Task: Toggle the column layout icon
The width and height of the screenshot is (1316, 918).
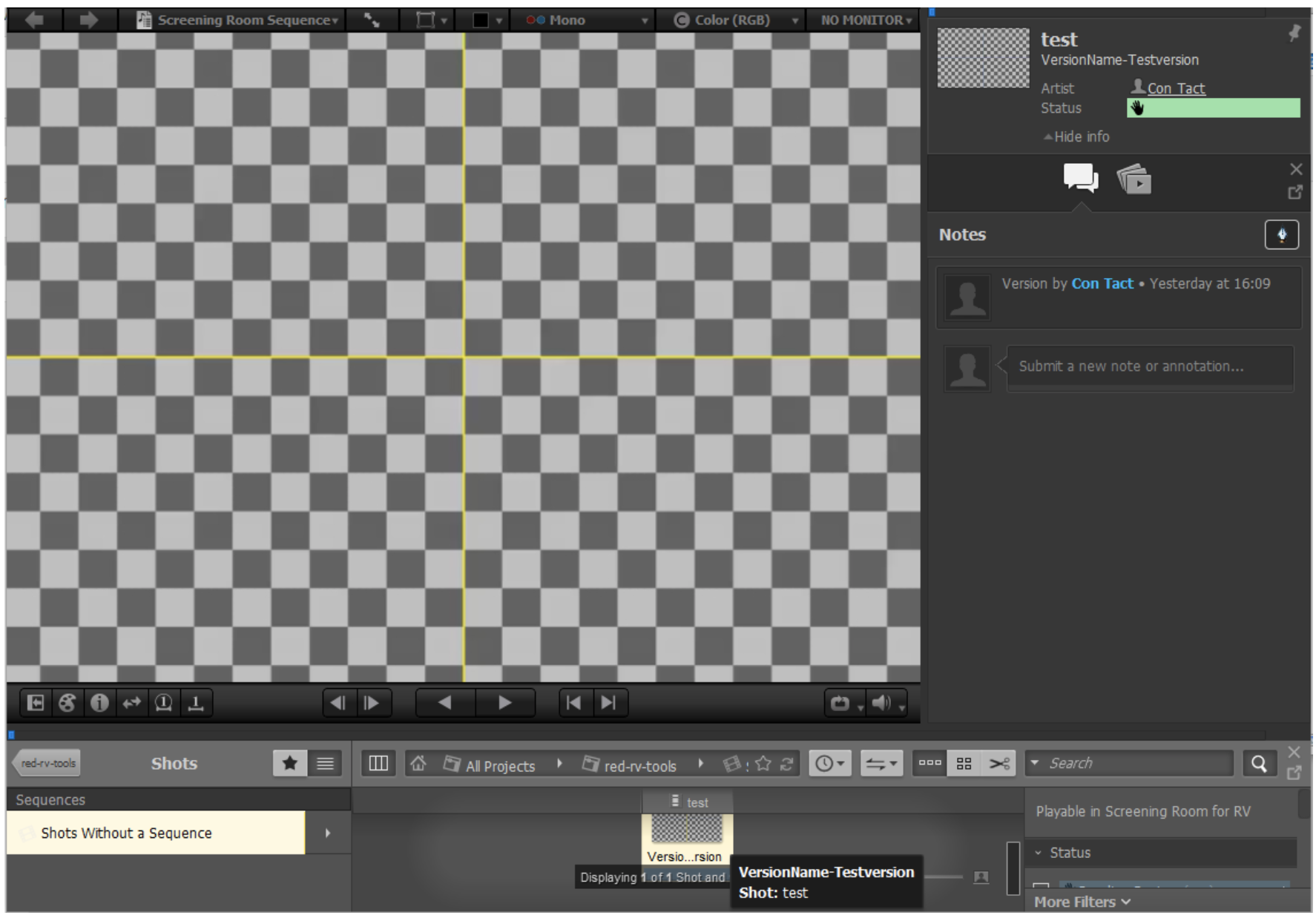Action: coord(378,763)
